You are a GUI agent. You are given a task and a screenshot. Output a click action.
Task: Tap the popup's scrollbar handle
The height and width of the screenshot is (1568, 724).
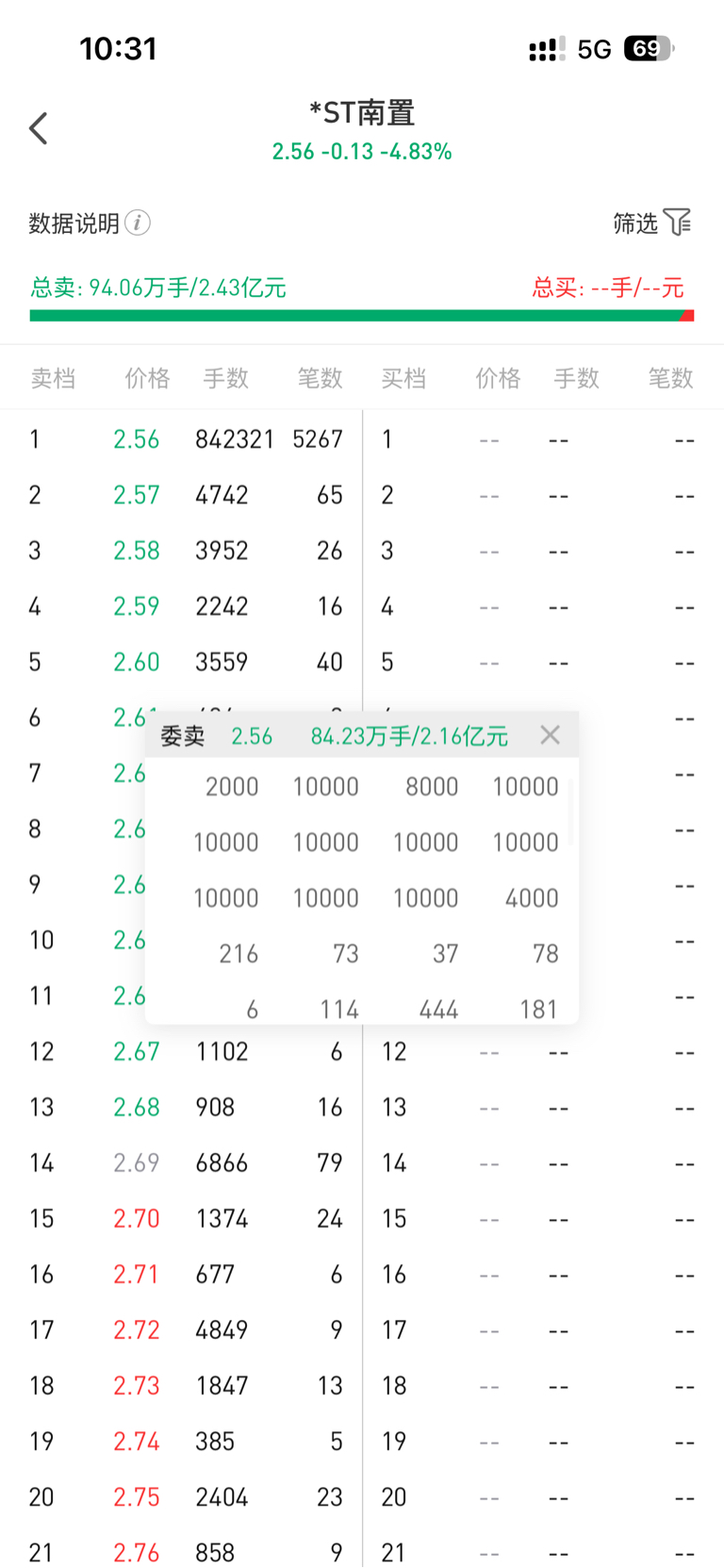click(570, 811)
